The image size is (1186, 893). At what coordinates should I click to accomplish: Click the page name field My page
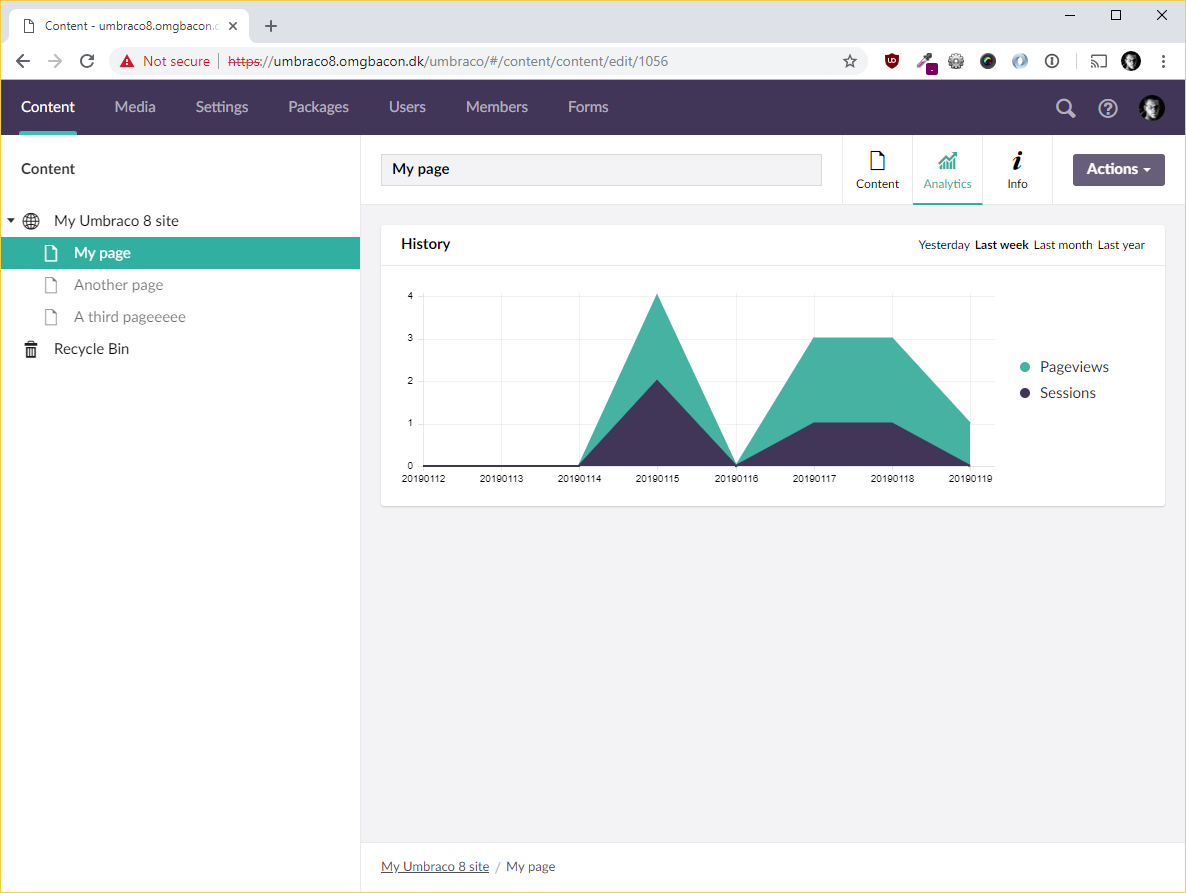(x=601, y=169)
